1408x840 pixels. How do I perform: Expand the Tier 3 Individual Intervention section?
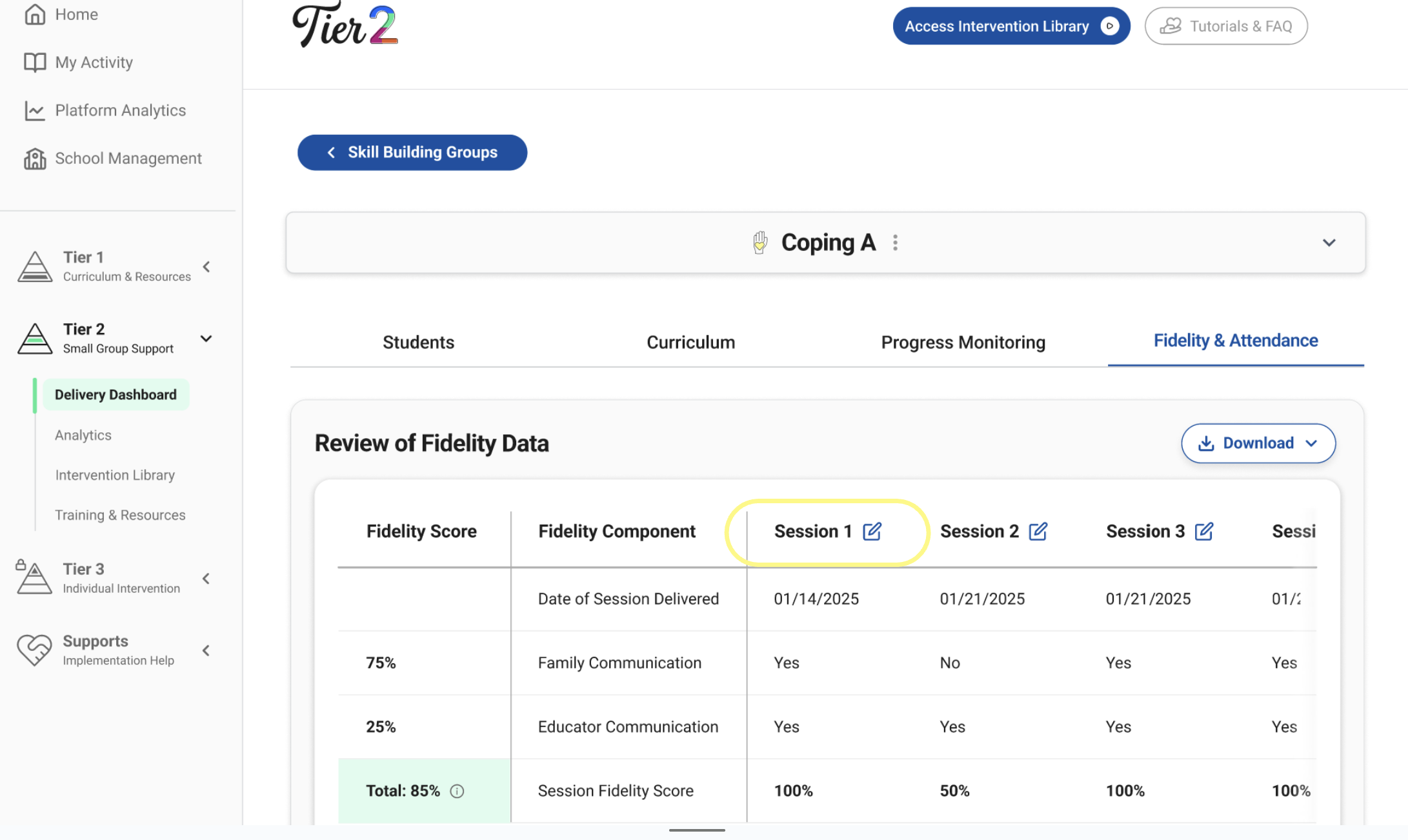(206, 579)
